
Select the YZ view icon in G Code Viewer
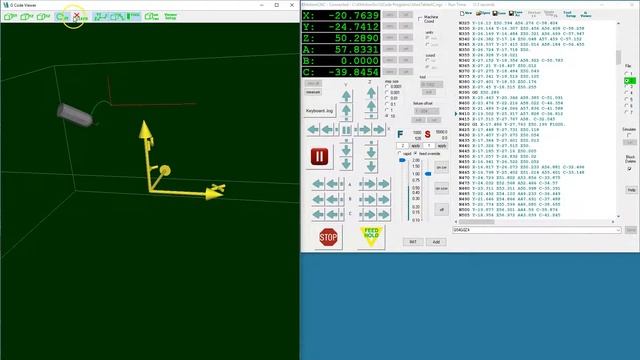pyautogui.click(x=43, y=16)
